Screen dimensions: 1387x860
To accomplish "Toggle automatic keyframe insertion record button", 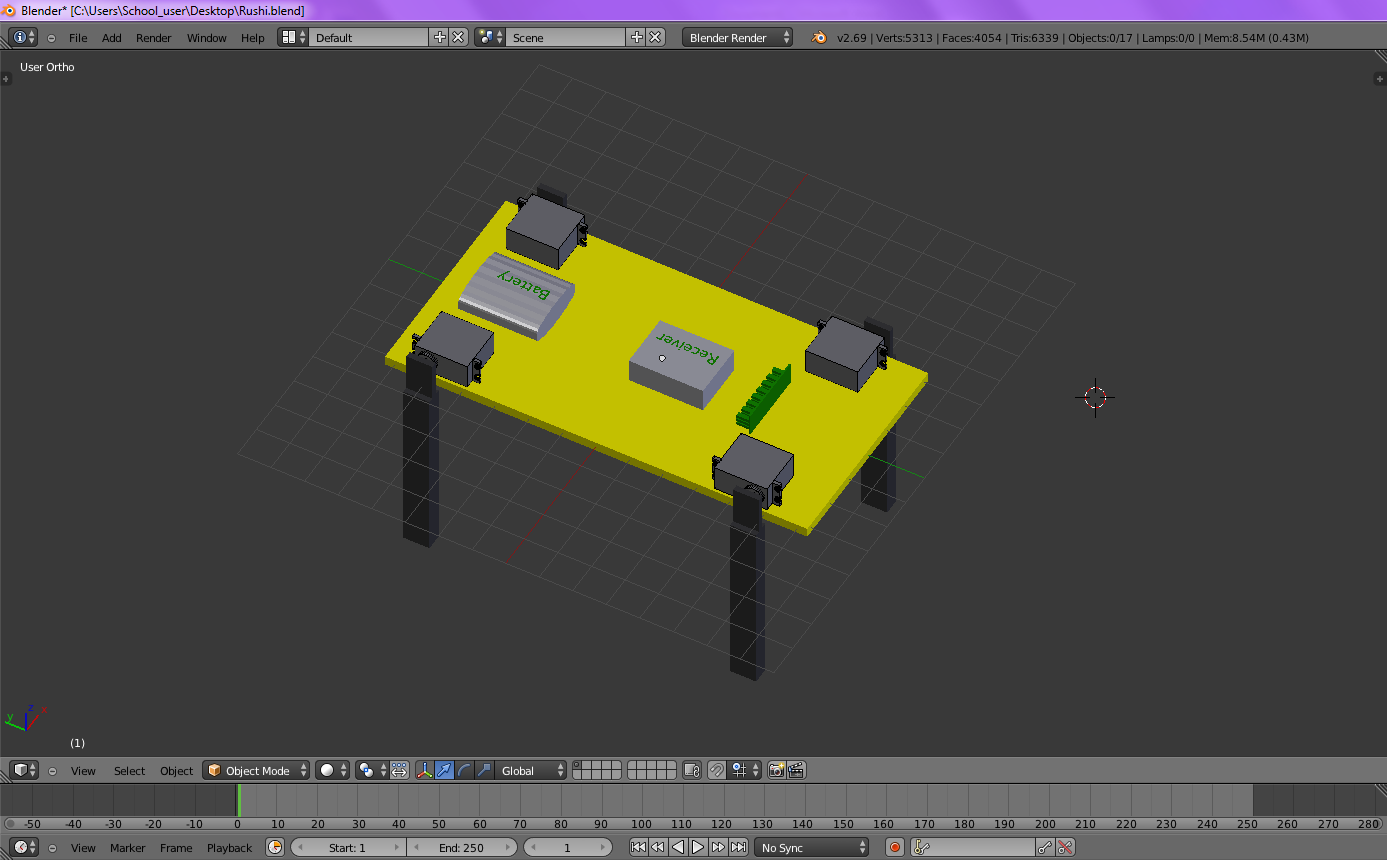I will 895,847.
